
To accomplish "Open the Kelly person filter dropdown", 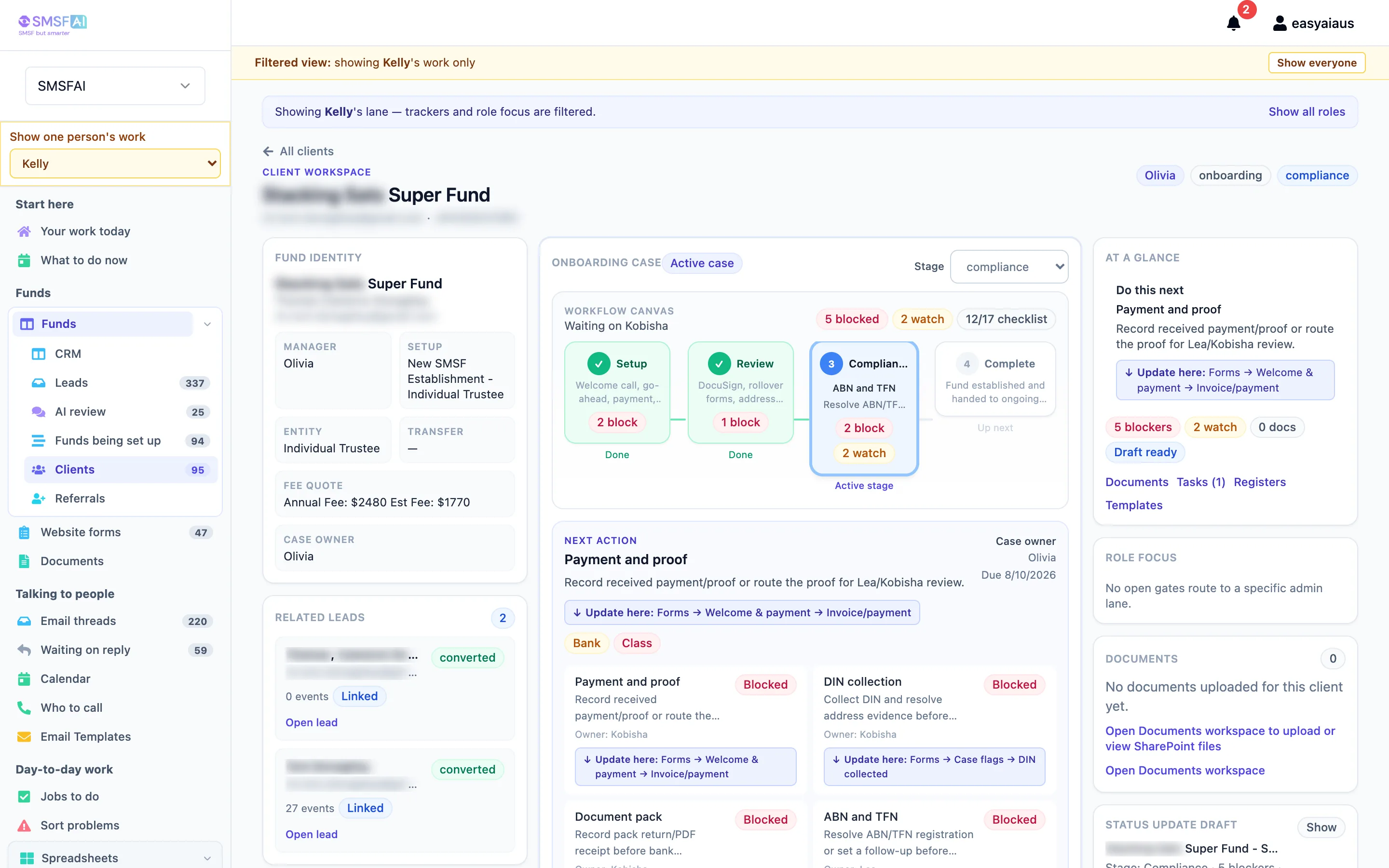I will tap(115, 163).
